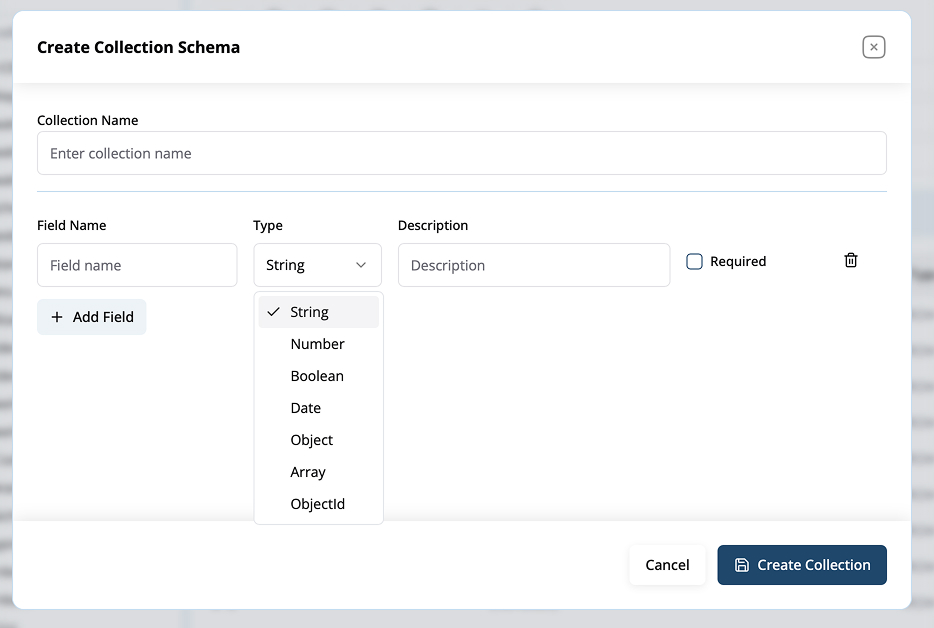Set the field type to Object
The height and width of the screenshot is (628, 934).
tap(312, 440)
